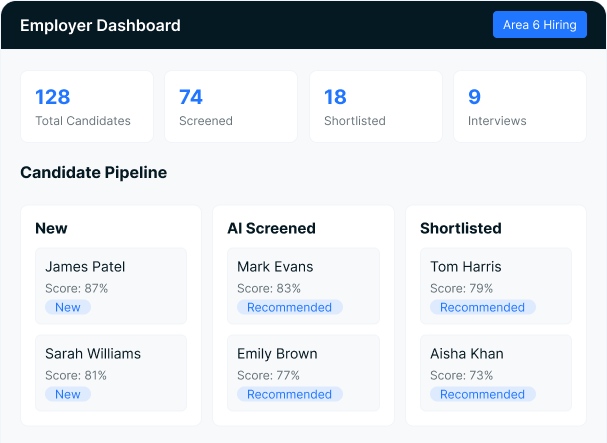Viewport: 607px width, 443px height.
Task: Click the New badge for Sarah Williams
Action: (68, 394)
